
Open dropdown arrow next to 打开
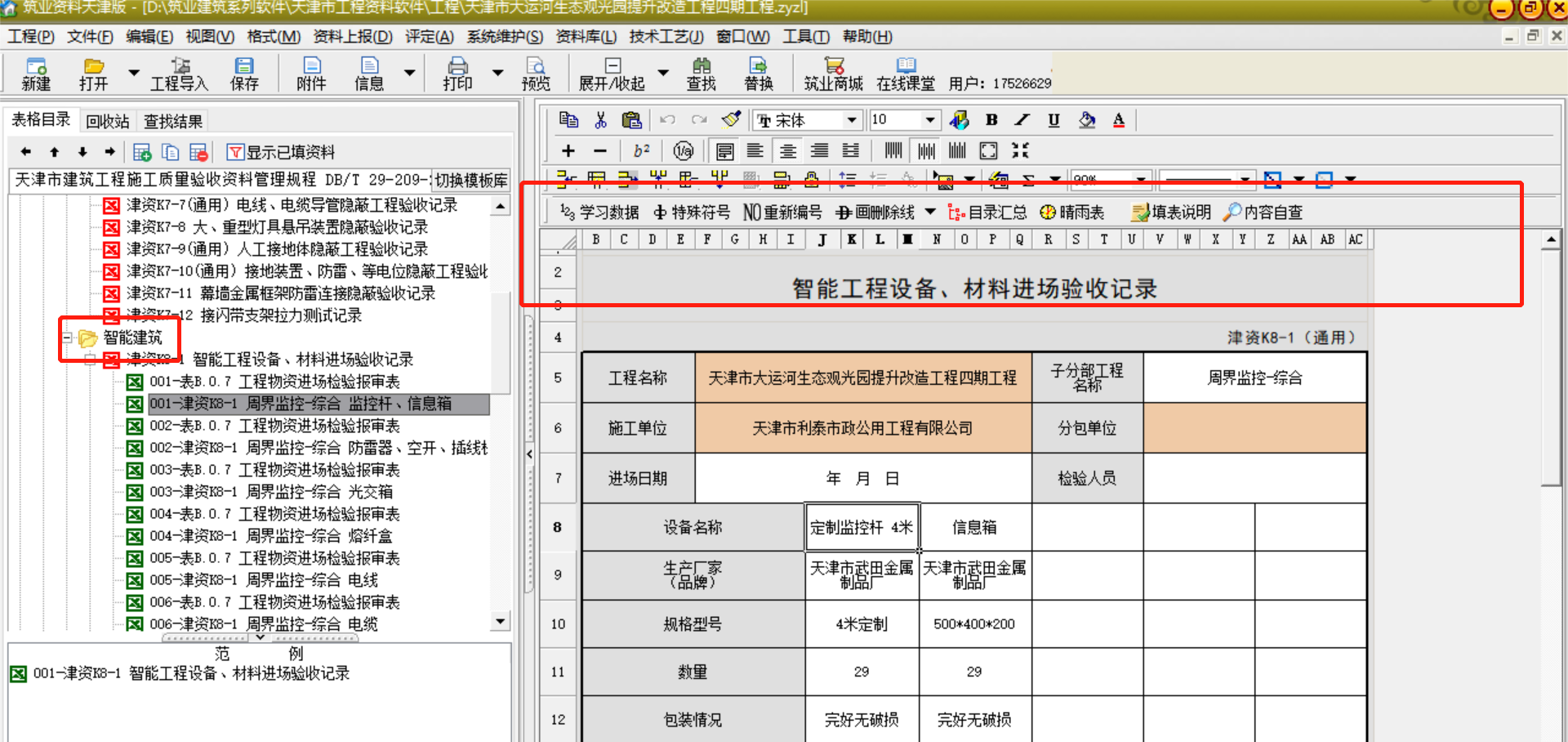pos(133,73)
